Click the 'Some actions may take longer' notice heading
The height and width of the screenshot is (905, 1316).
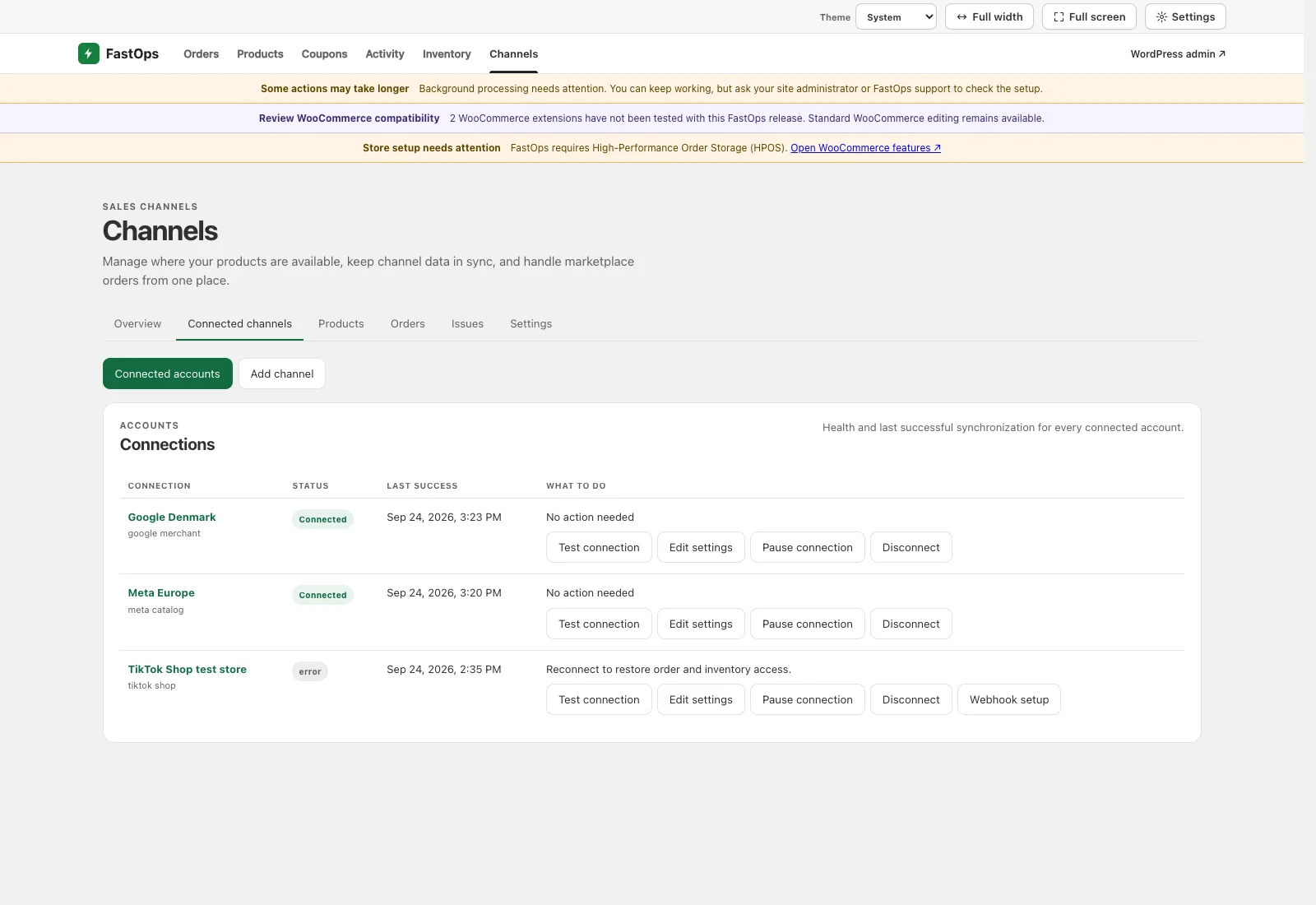point(335,89)
